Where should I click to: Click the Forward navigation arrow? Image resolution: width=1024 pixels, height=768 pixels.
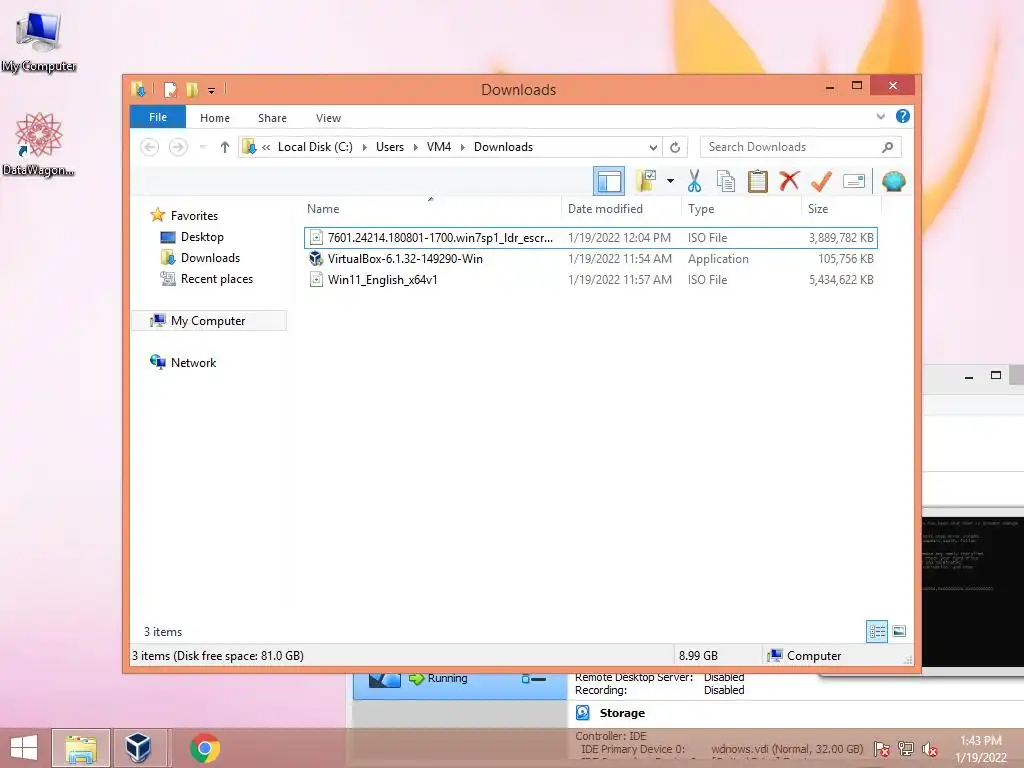(x=178, y=147)
